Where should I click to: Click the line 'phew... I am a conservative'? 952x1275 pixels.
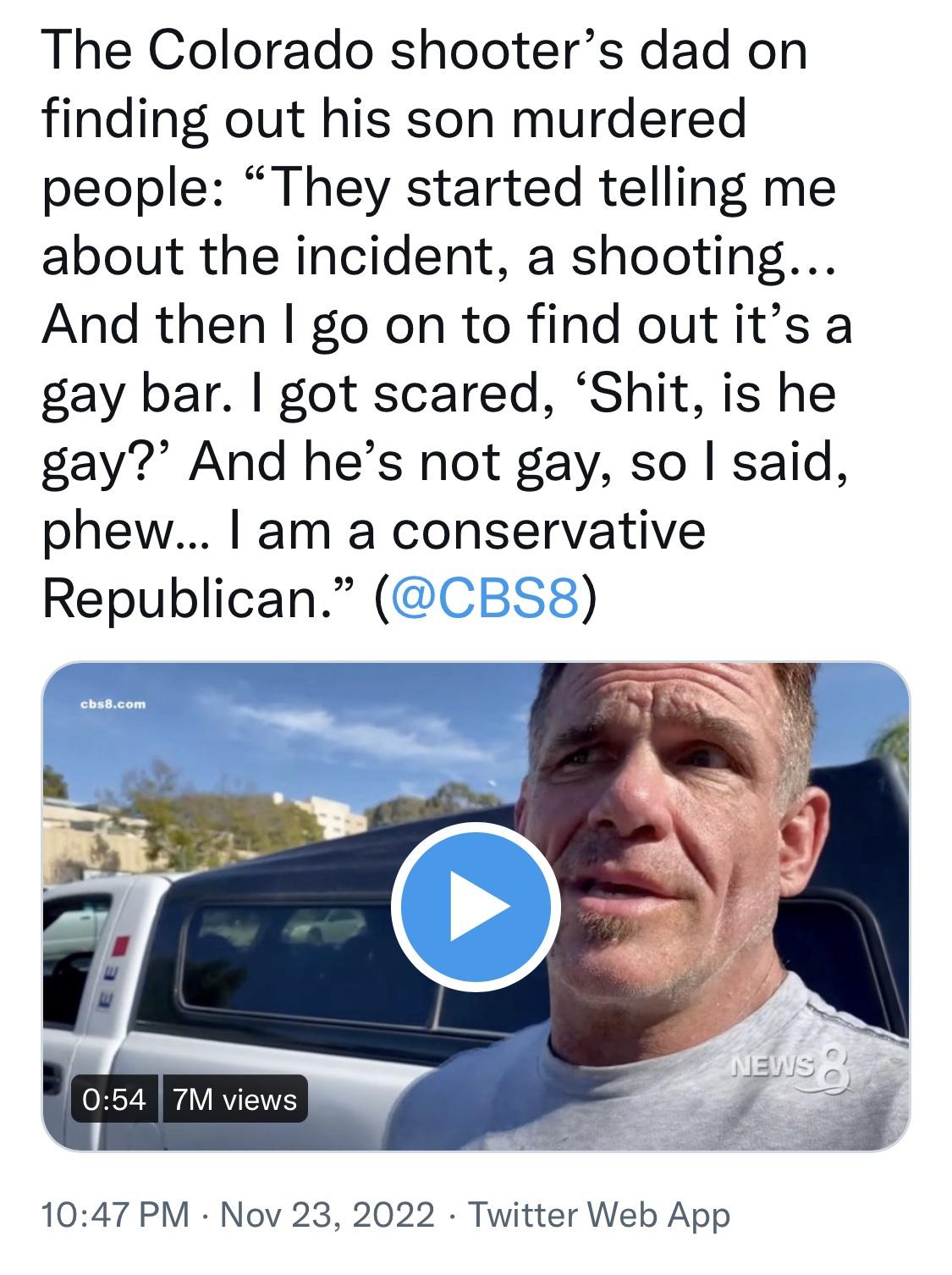pyautogui.click(x=372, y=531)
